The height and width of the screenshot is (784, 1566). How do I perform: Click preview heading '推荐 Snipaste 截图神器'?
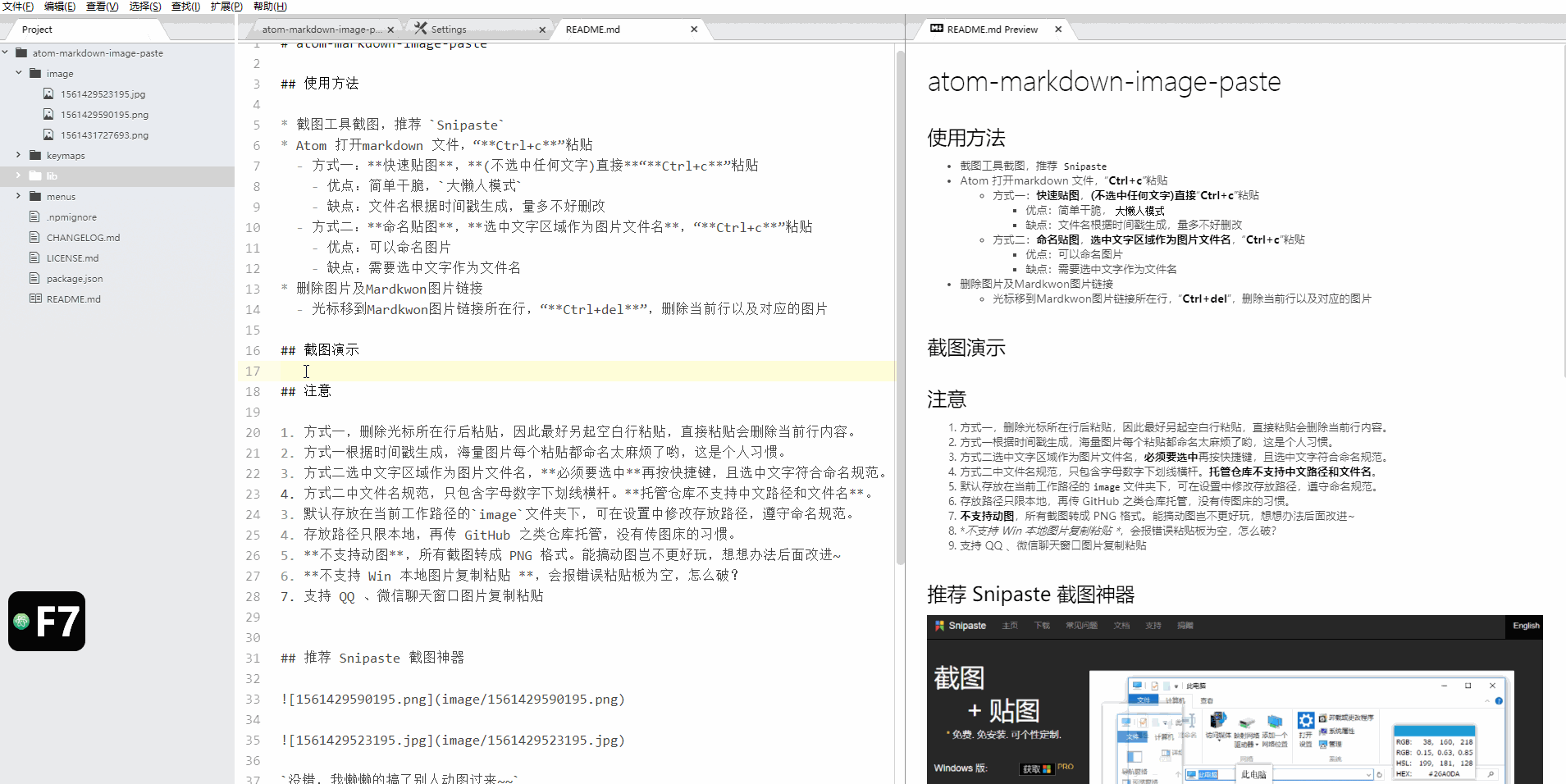[x=1031, y=595]
